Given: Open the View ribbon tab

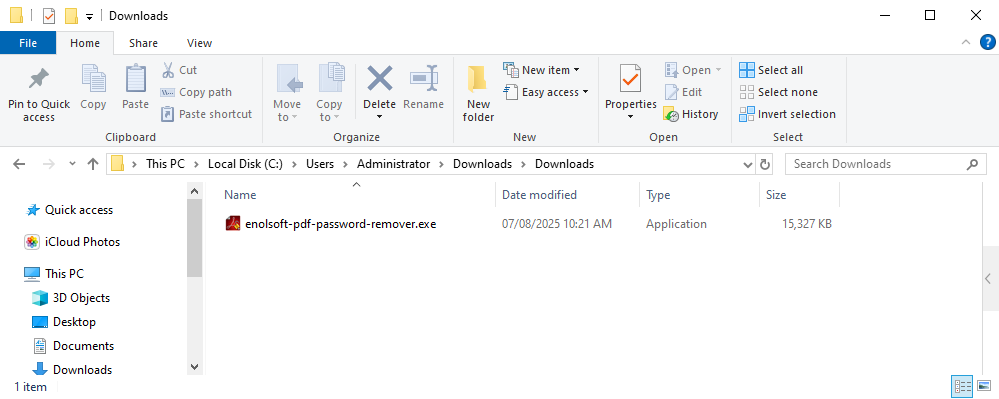Looking at the screenshot, I should click(199, 43).
